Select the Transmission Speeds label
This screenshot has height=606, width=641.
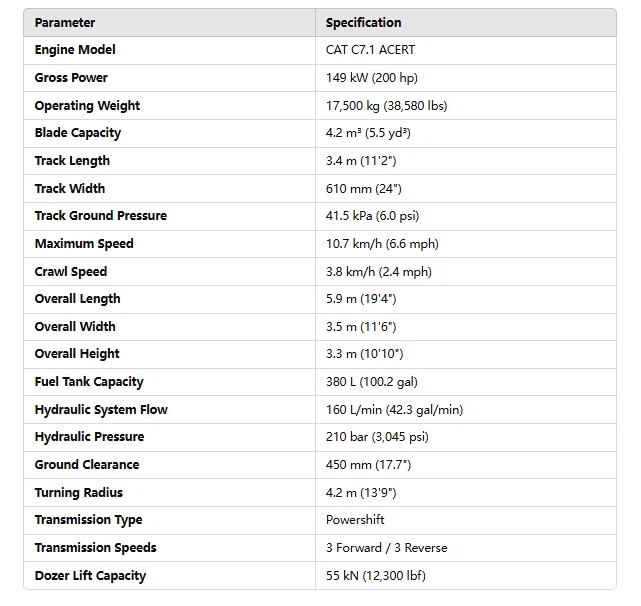pos(95,548)
